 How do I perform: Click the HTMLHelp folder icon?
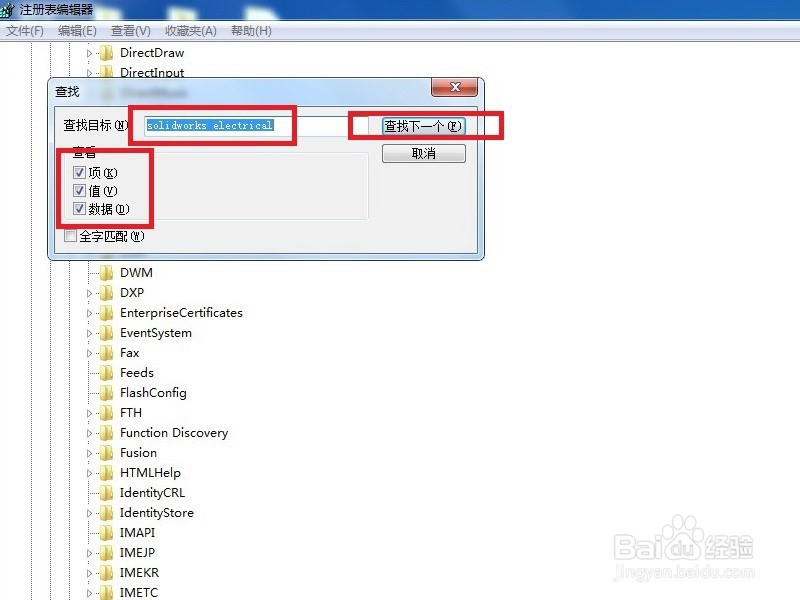click(106, 473)
